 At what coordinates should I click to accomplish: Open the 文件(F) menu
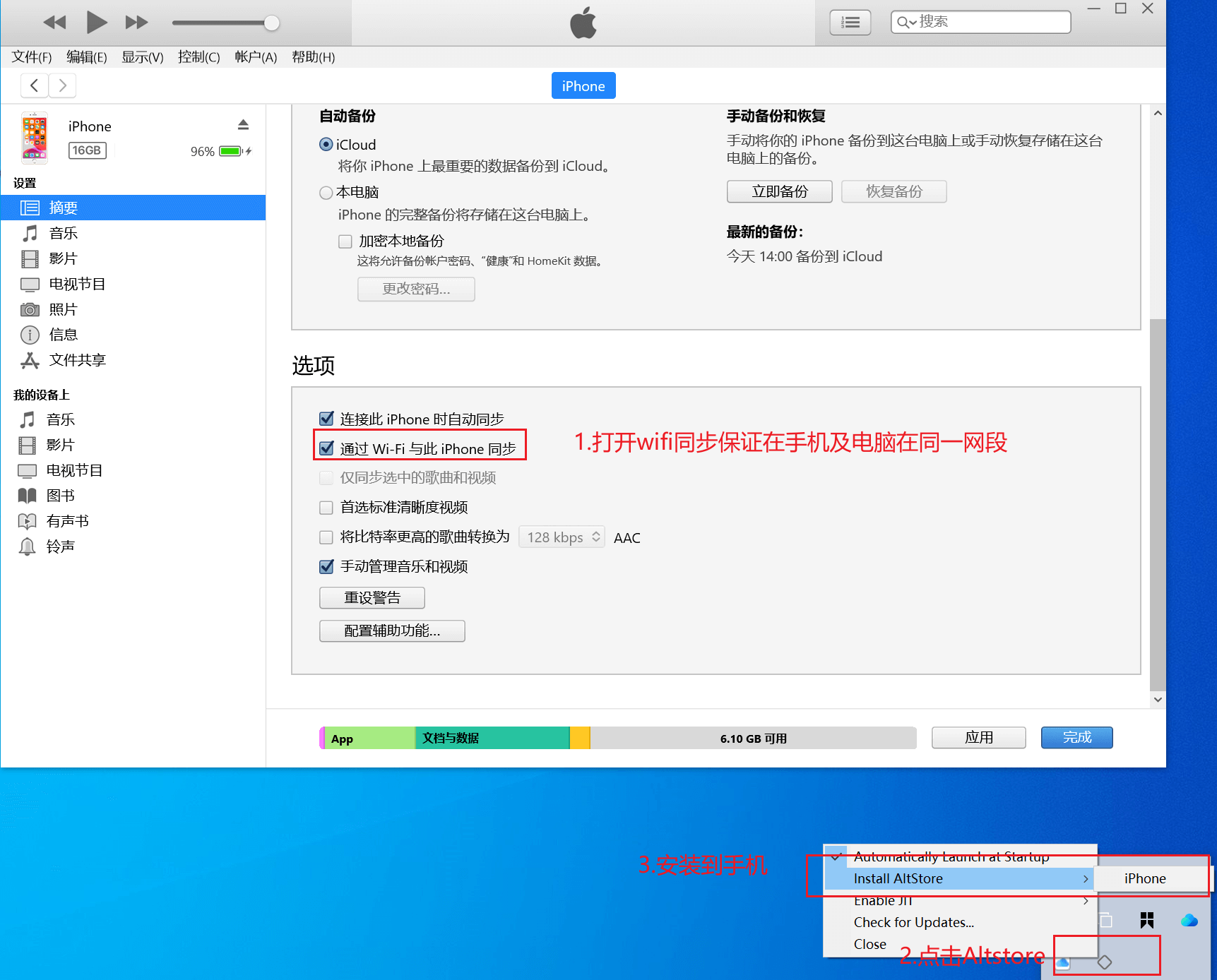[32, 57]
